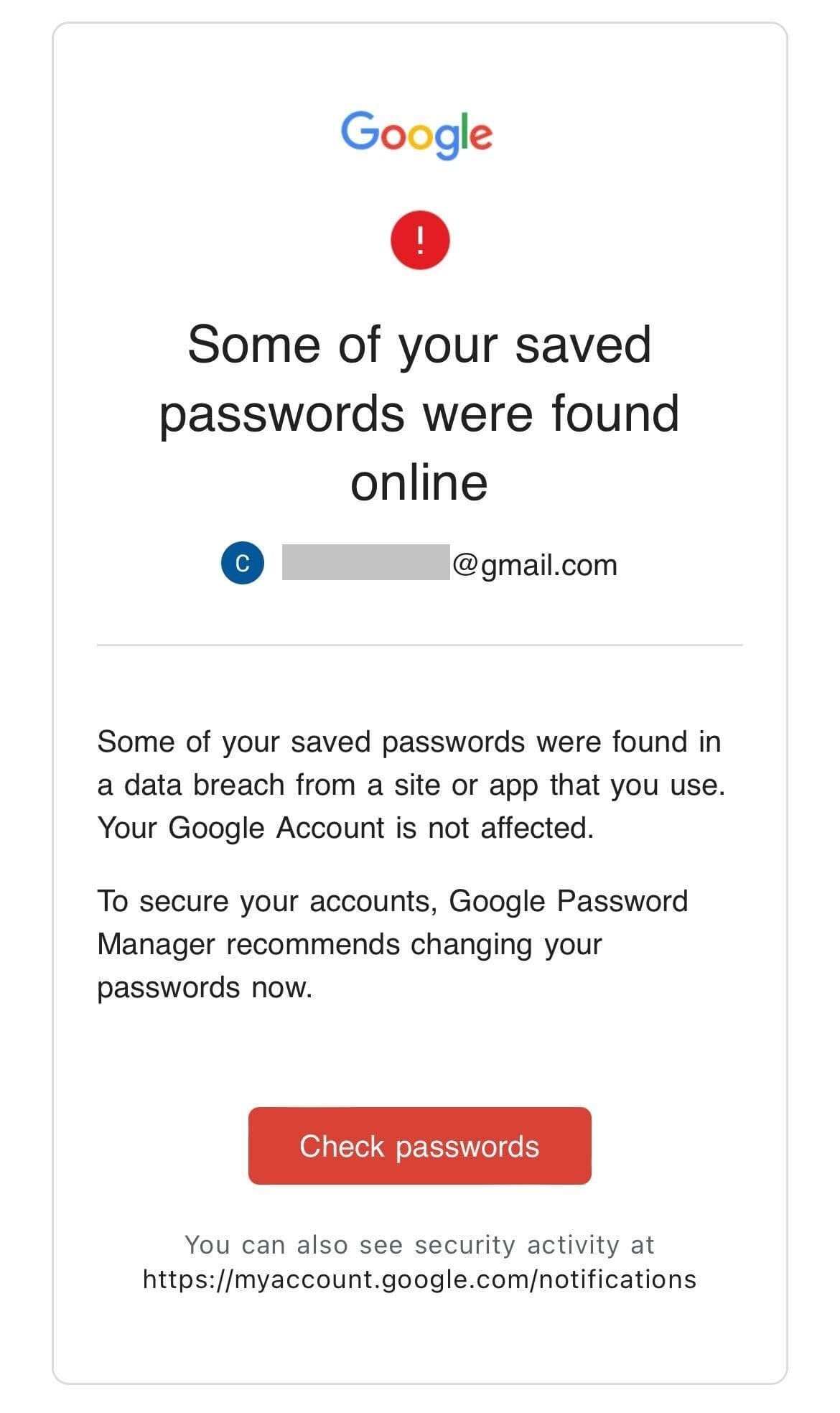Click the @gmail.com address text
Image resolution: width=840 pixels, height=1413 pixels.
tap(535, 565)
